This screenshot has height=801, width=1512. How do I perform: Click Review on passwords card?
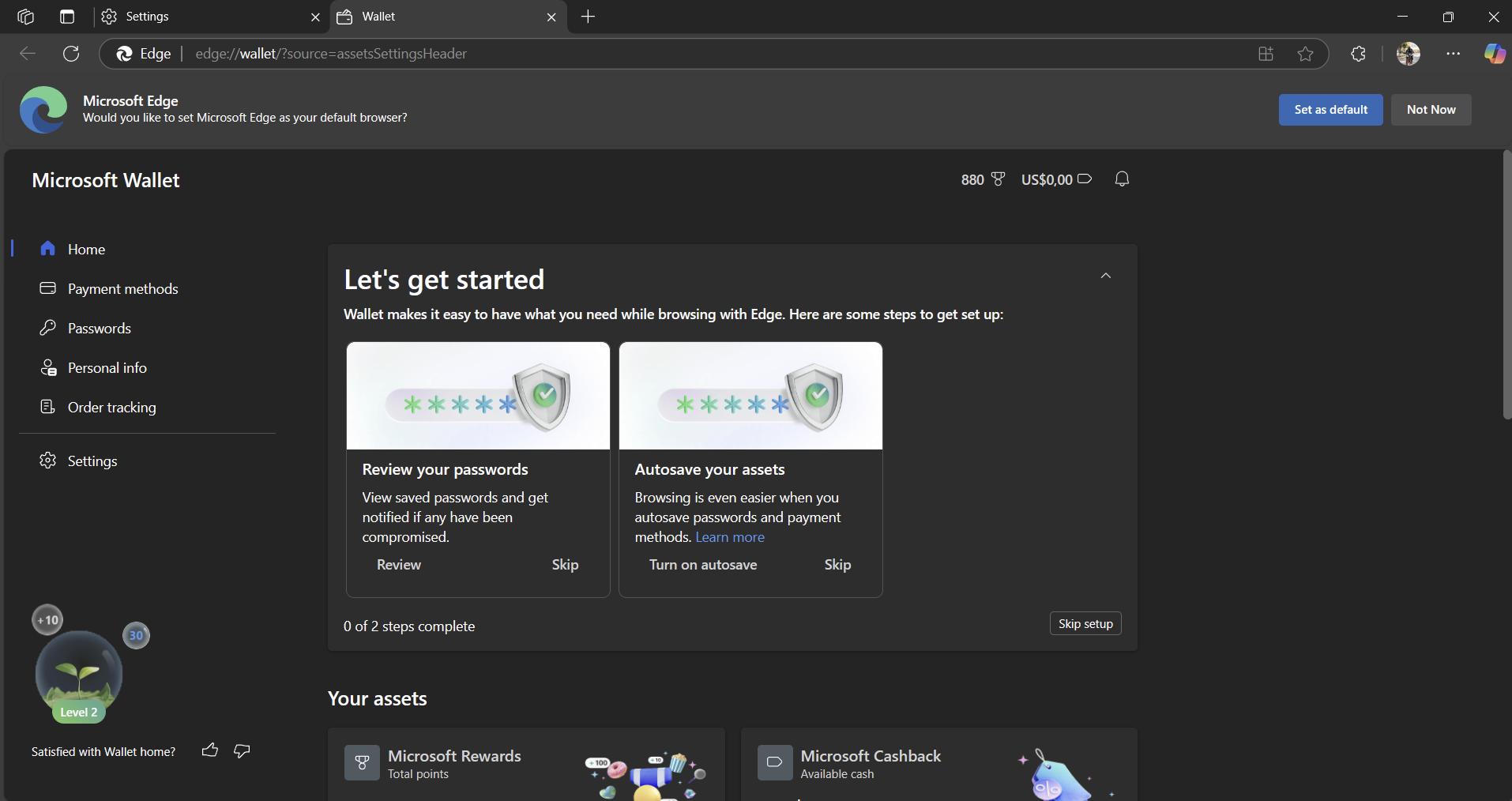click(x=399, y=565)
